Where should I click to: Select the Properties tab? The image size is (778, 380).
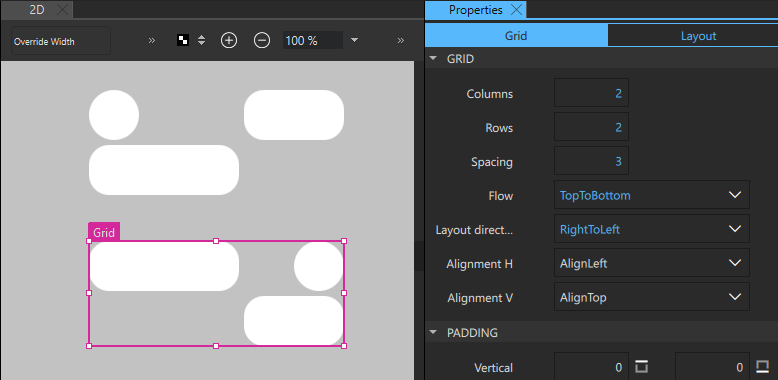coord(475,10)
